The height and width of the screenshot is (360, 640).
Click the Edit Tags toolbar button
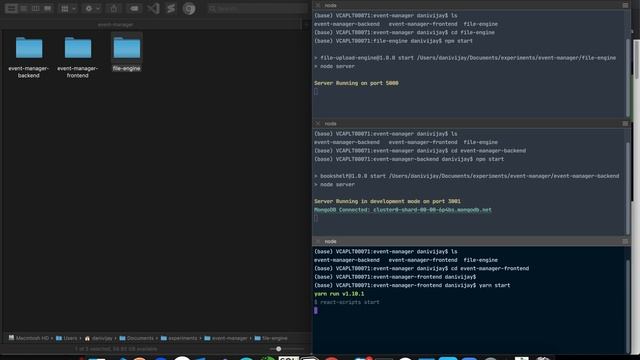[134, 8]
